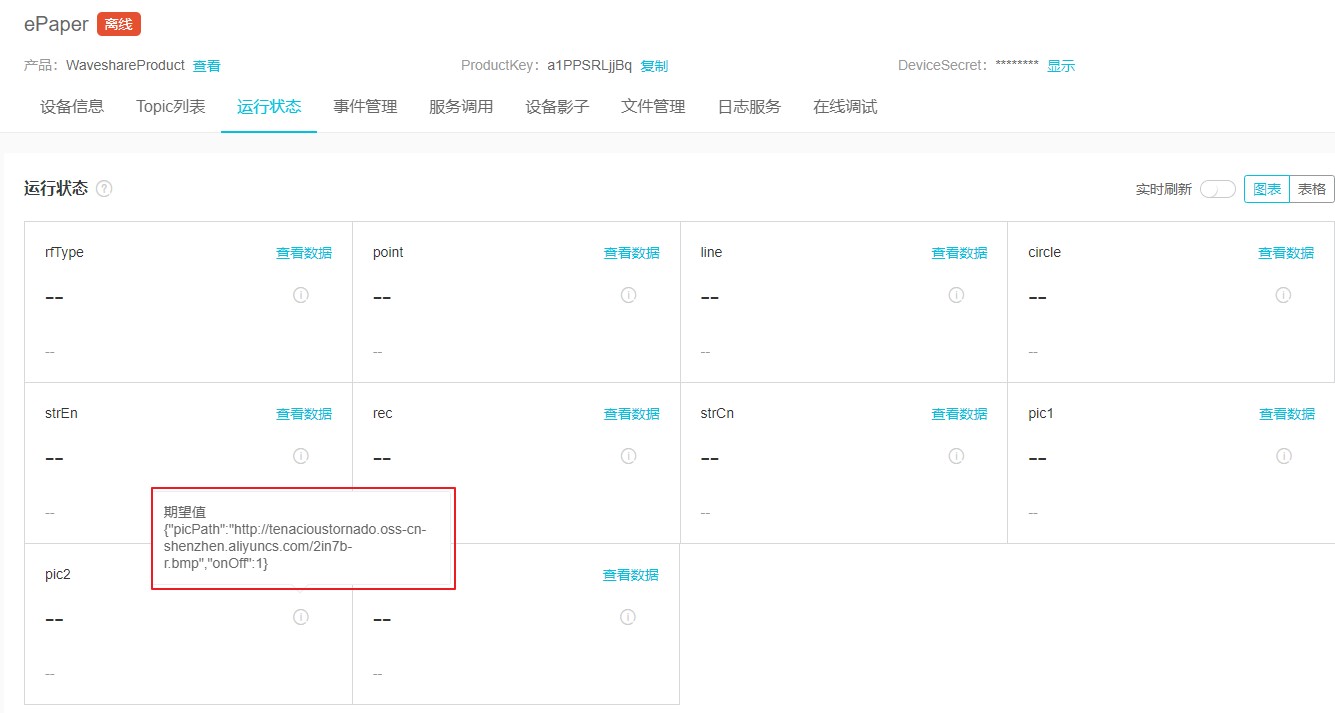
Task: Select the 图表 chart view option
Action: [1267, 189]
